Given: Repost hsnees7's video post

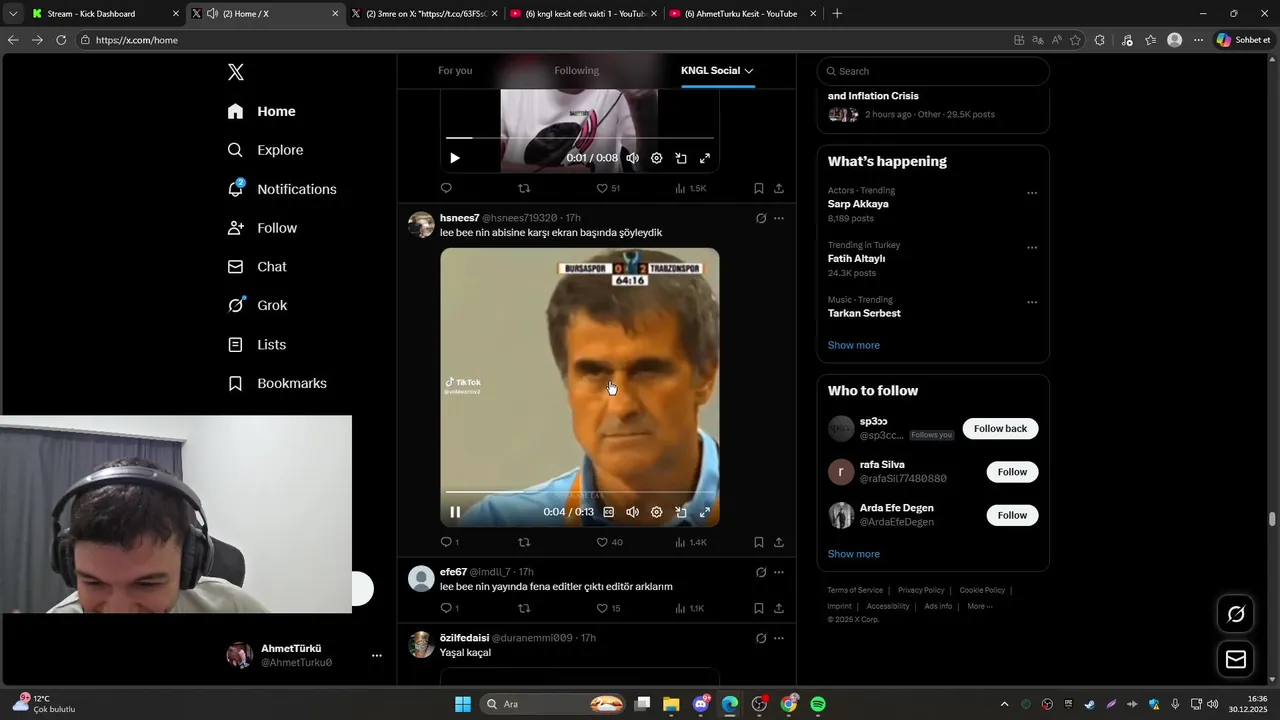Looking at the screenshot, I should pos(524,542).
